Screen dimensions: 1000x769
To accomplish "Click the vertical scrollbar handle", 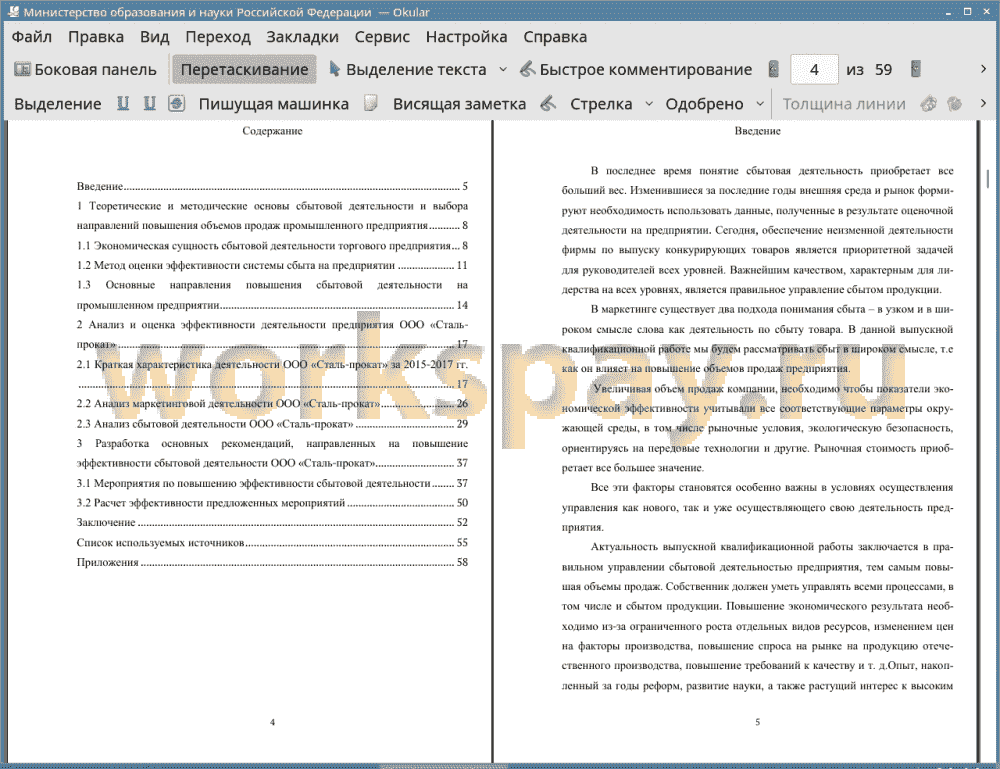I will [x=988, y=179].
